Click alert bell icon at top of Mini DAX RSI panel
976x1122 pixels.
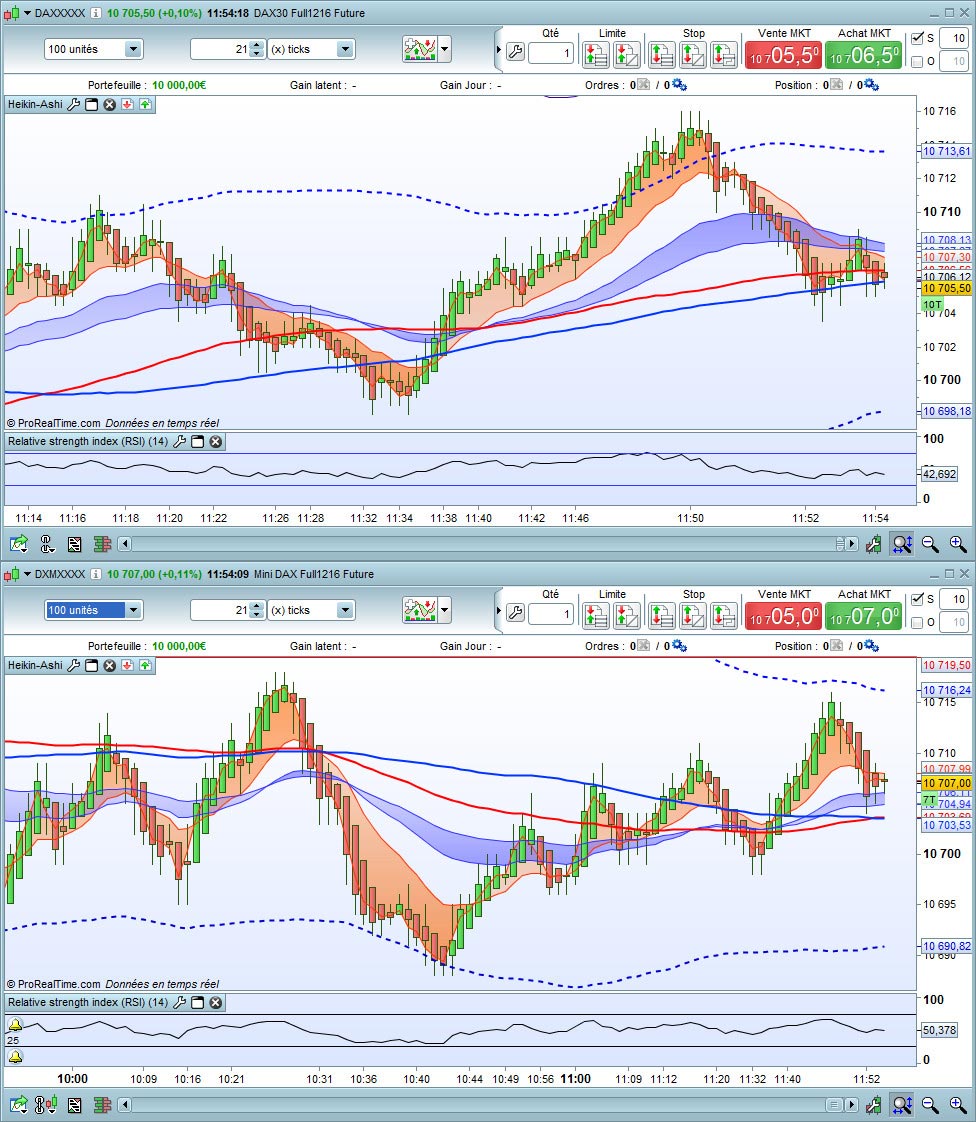[15, 1025]
